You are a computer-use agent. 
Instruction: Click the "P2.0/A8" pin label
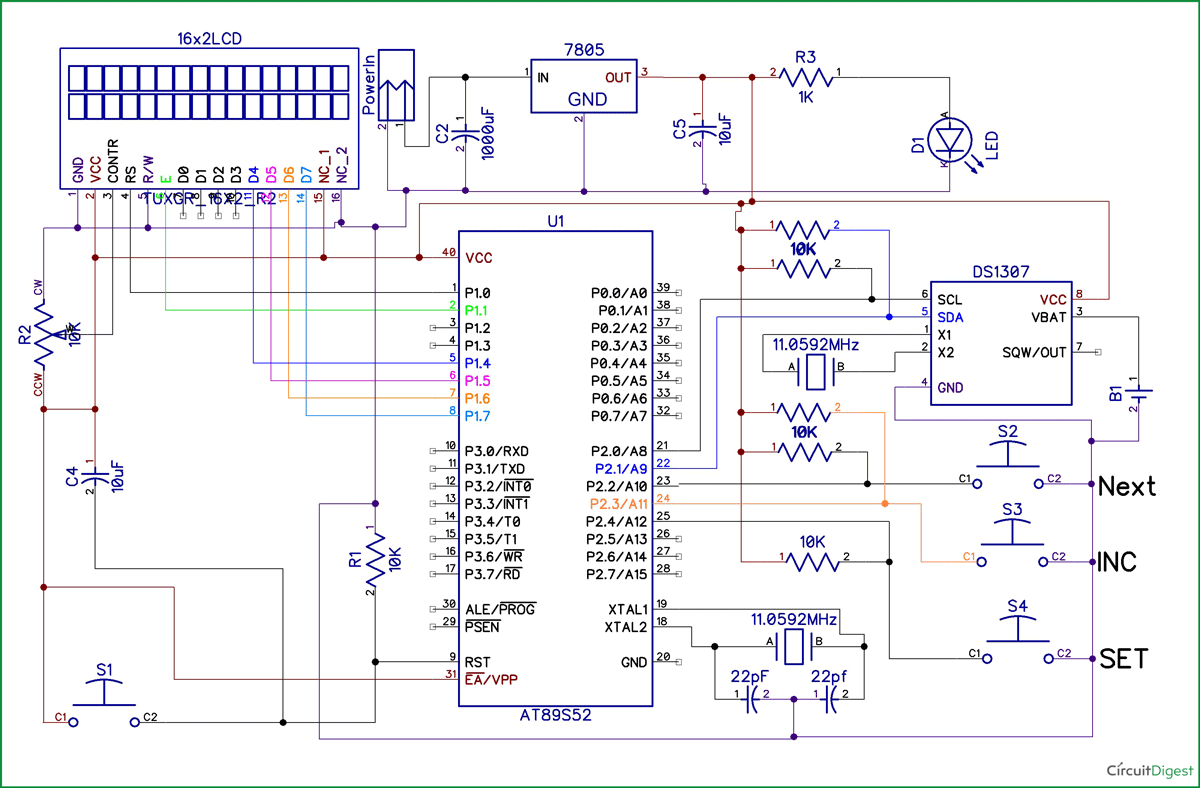tap(621, 451)
